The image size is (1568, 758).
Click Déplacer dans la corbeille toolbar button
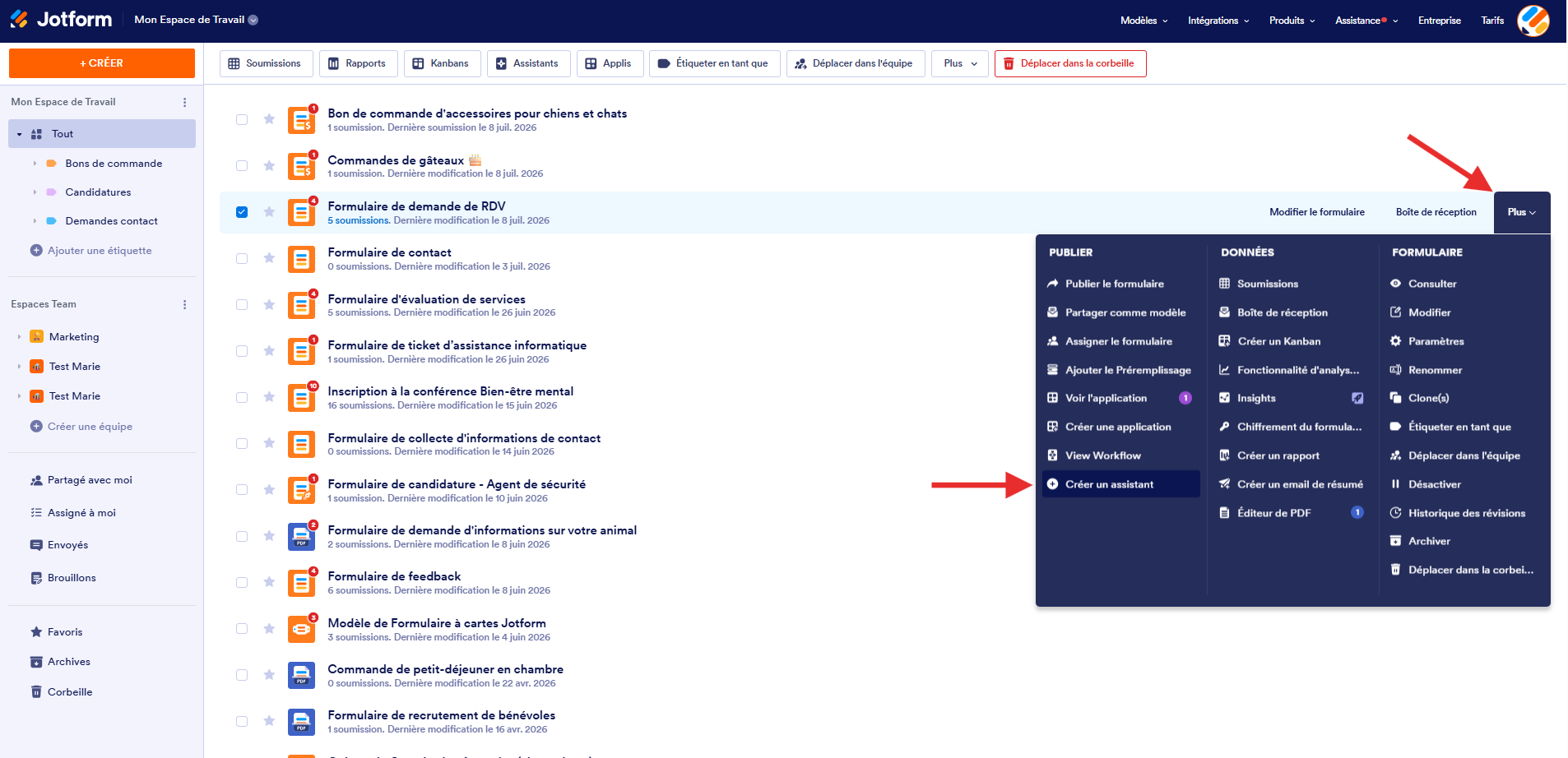tap(1069, 63)
